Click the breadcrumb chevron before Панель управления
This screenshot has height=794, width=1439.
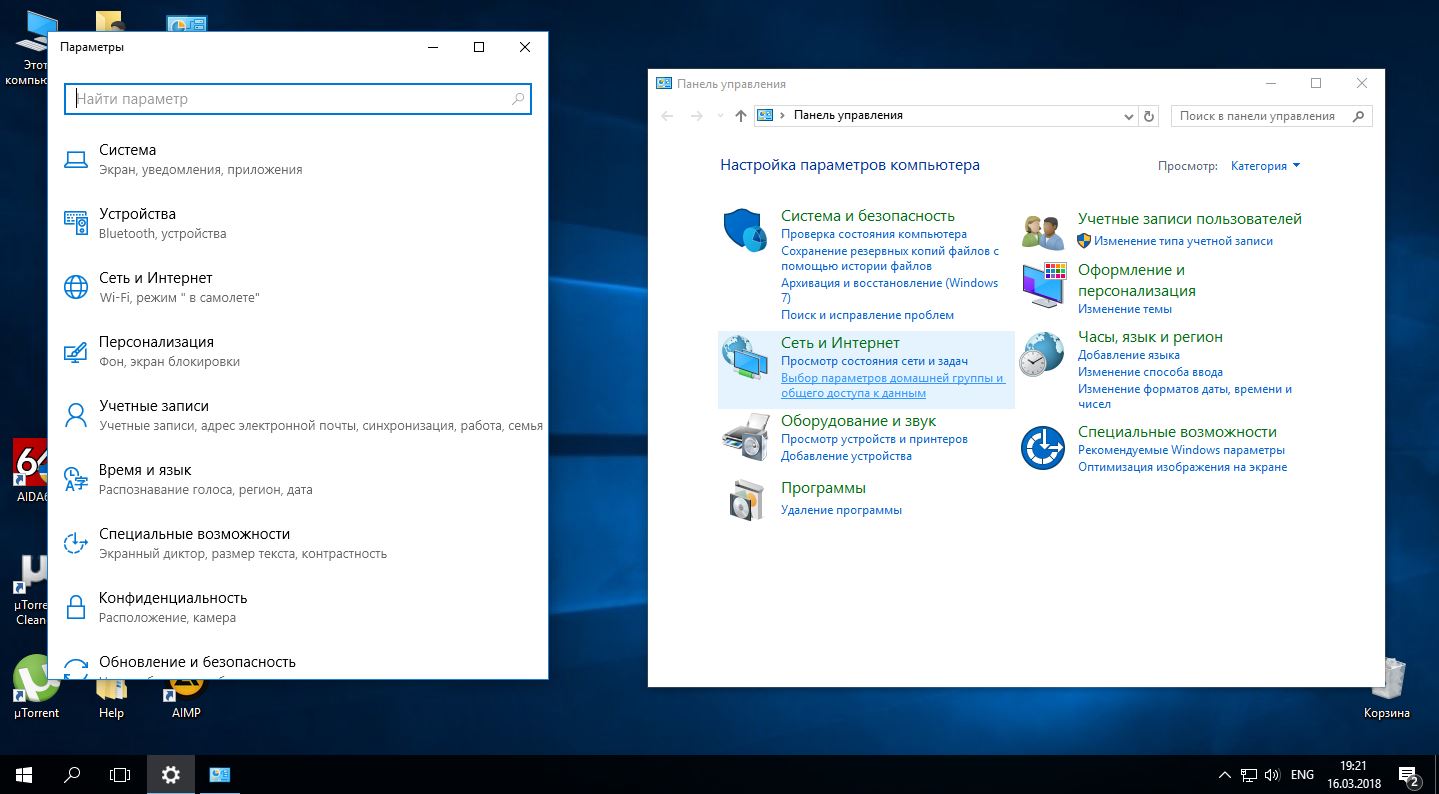click(782, 116)
